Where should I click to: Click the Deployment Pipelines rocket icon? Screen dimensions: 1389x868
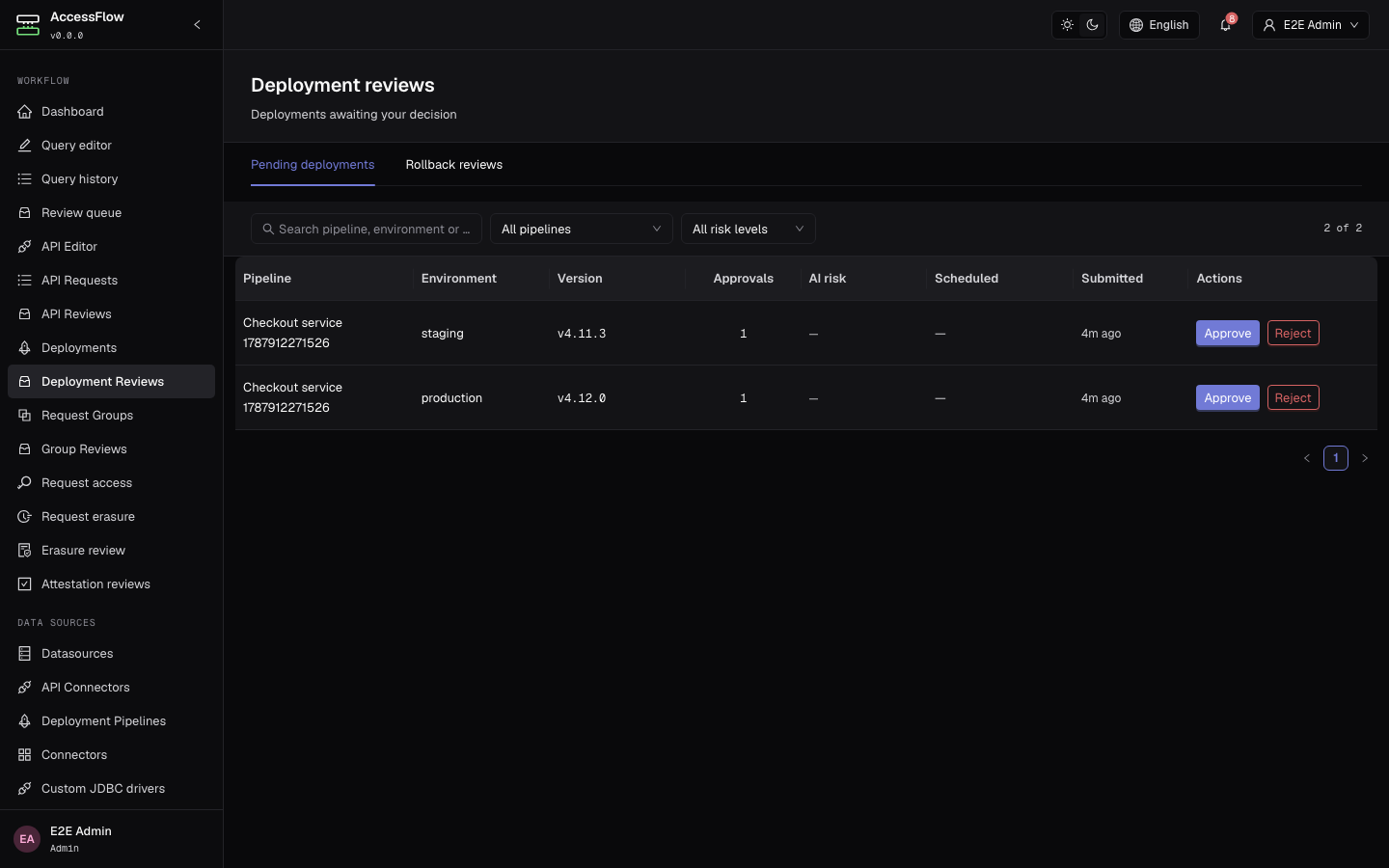pyautogui.click(x=25, y=721)
